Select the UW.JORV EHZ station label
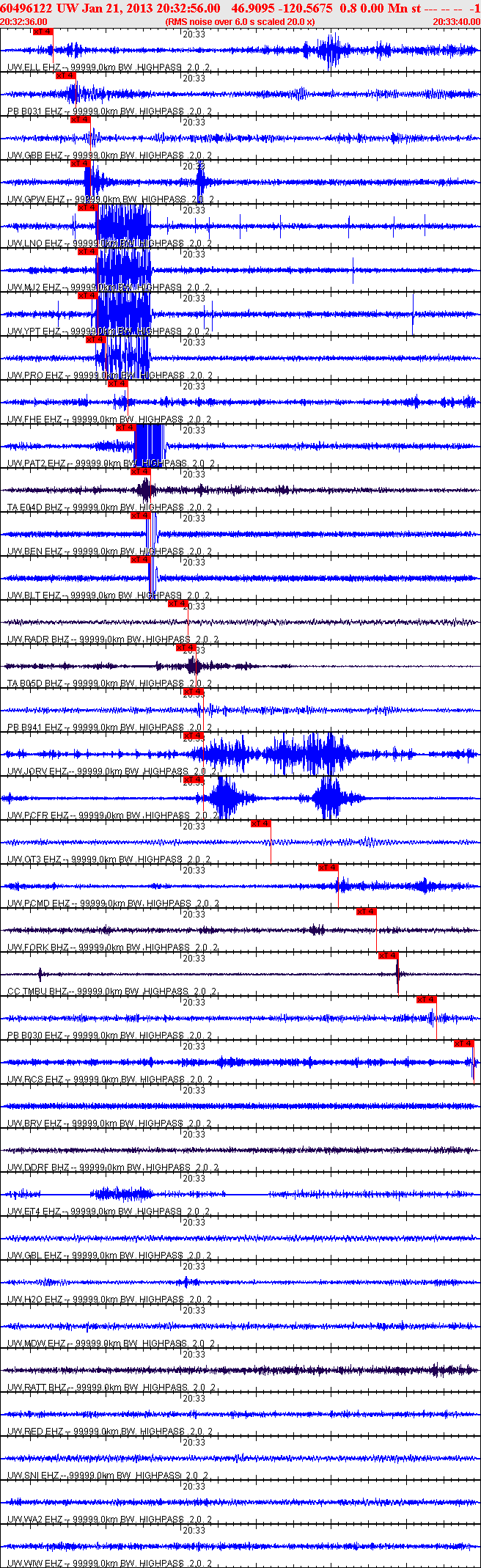Viewport: 481px width, 1568px height. [37, 772]
